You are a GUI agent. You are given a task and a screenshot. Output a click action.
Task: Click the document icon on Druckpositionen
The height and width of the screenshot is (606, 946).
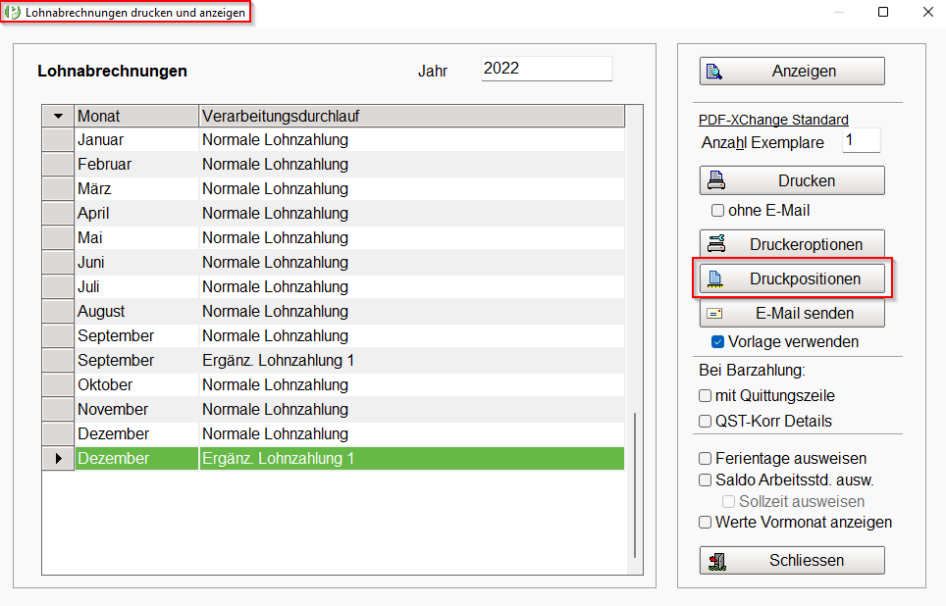click(715, 279)
